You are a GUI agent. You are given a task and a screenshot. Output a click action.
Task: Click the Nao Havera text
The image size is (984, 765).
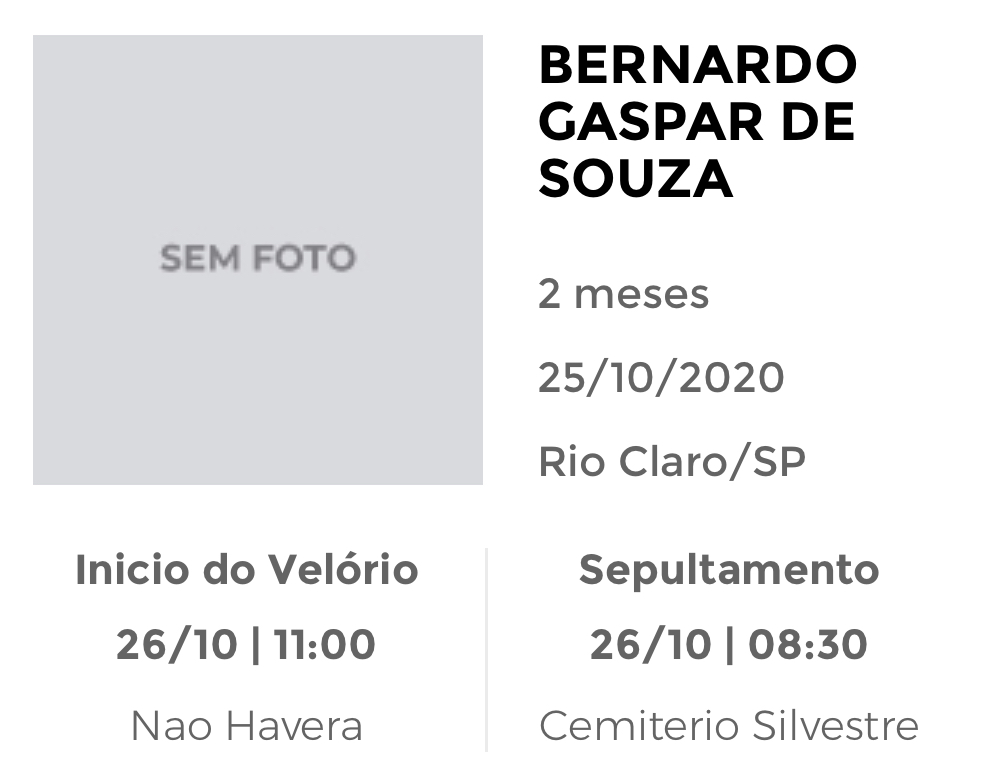coord(247,726)
